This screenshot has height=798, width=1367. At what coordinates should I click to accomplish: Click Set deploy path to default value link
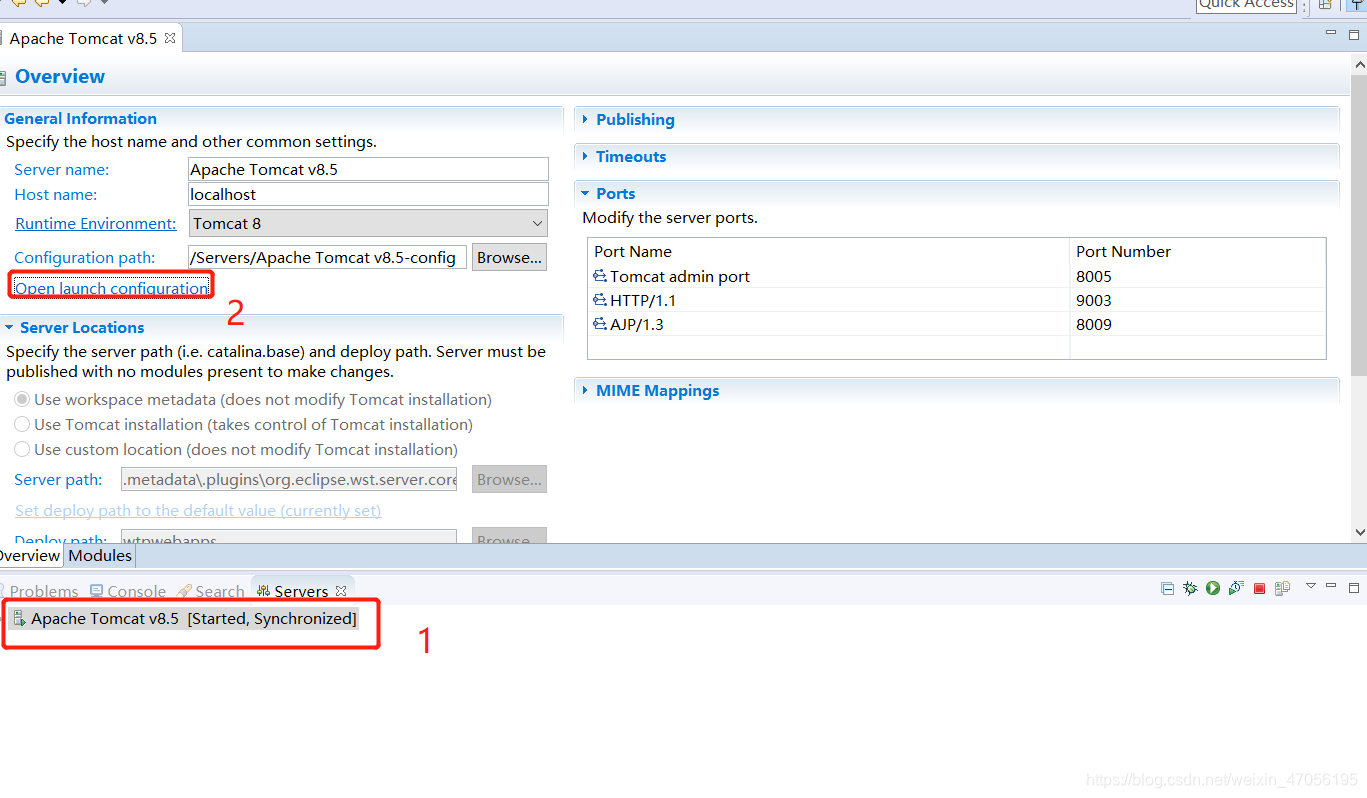tap(198, 510)
